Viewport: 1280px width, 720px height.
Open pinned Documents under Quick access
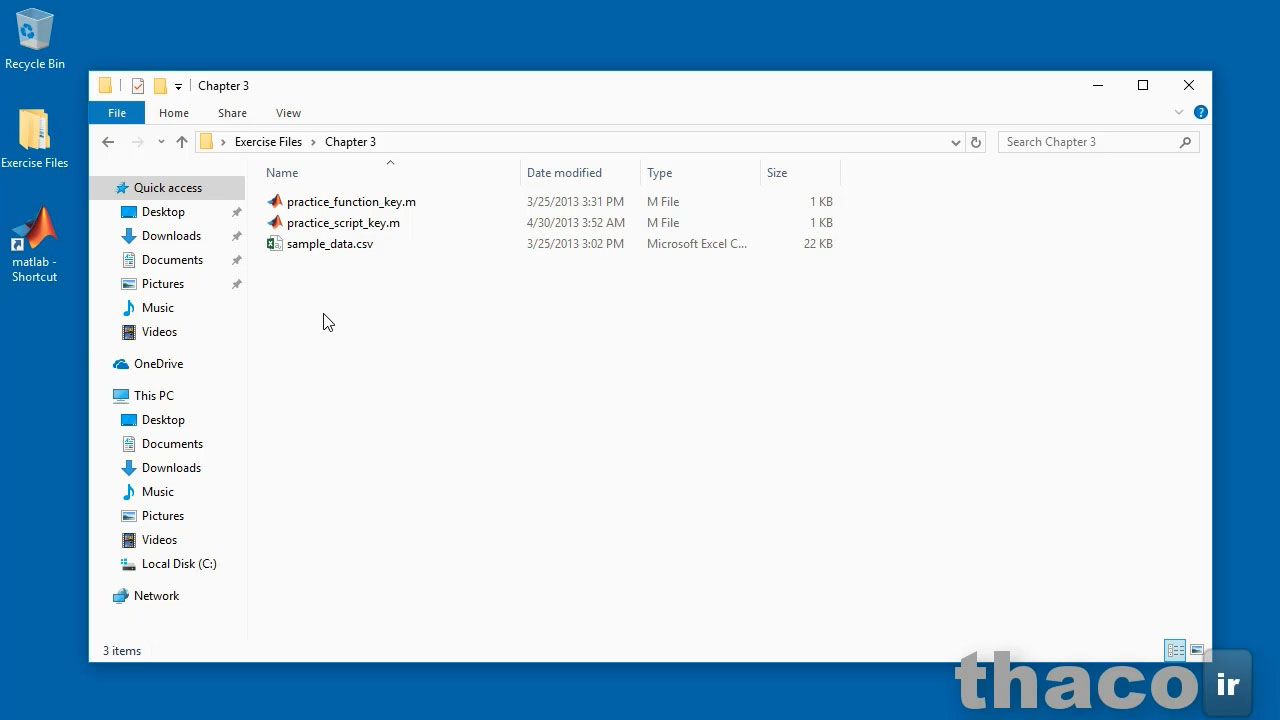coord(172,260)
